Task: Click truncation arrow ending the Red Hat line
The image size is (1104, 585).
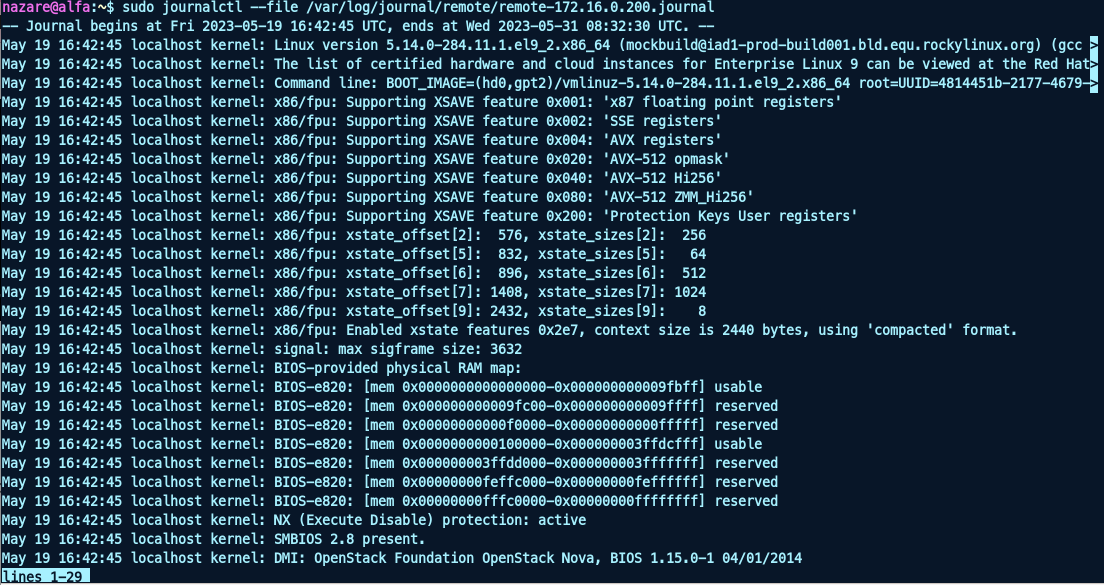Action: coord(1099,64)
